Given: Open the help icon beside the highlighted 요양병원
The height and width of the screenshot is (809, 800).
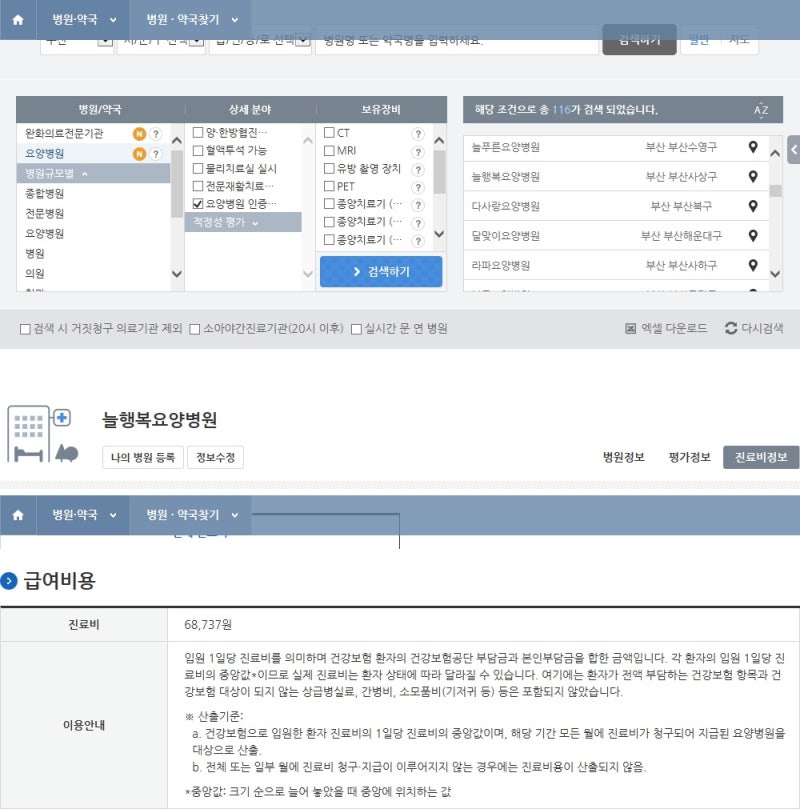Looking at the screenshot, I should point(155,154).
